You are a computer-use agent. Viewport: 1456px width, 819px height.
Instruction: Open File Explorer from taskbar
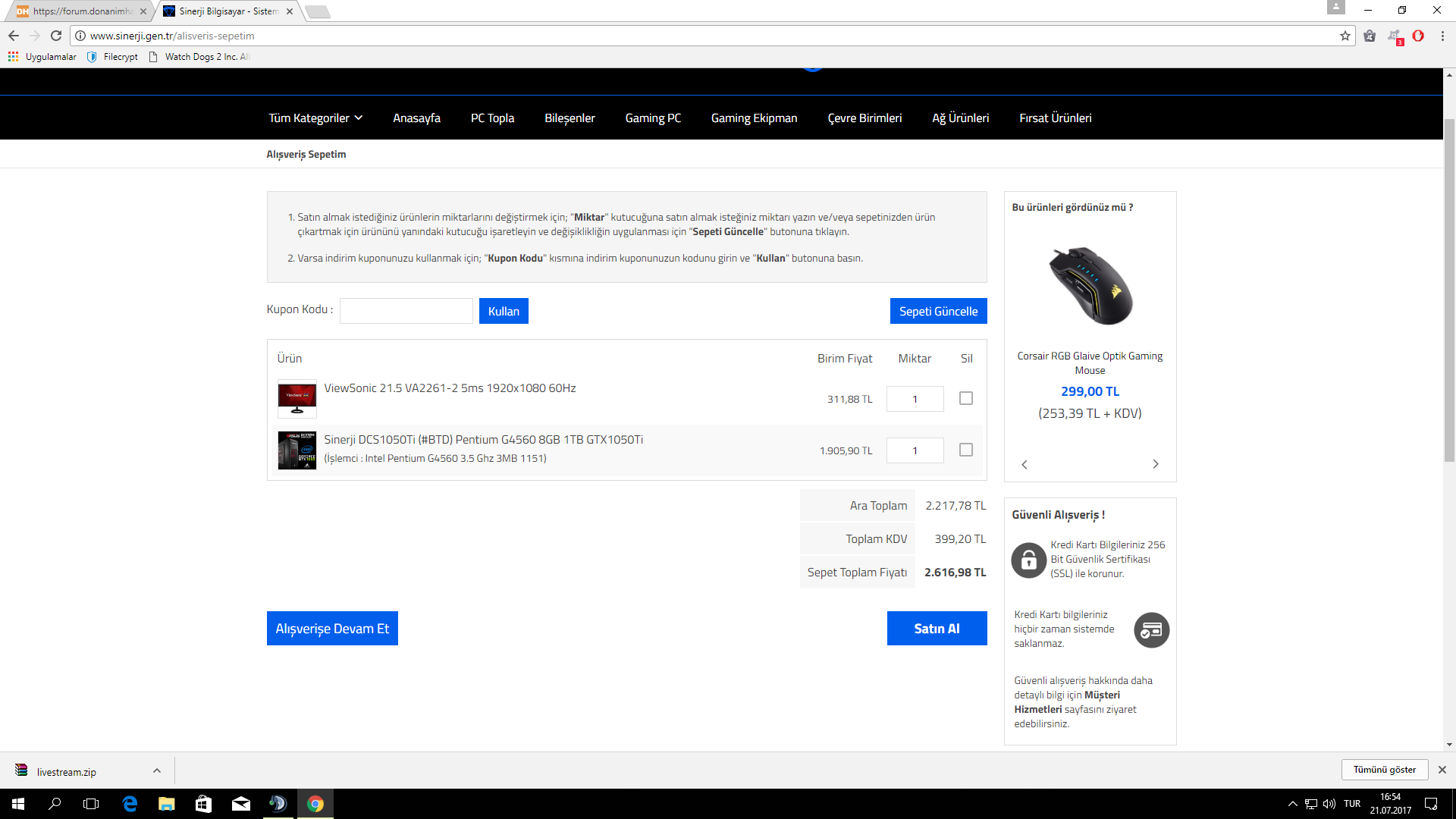(x=167, y=804)
